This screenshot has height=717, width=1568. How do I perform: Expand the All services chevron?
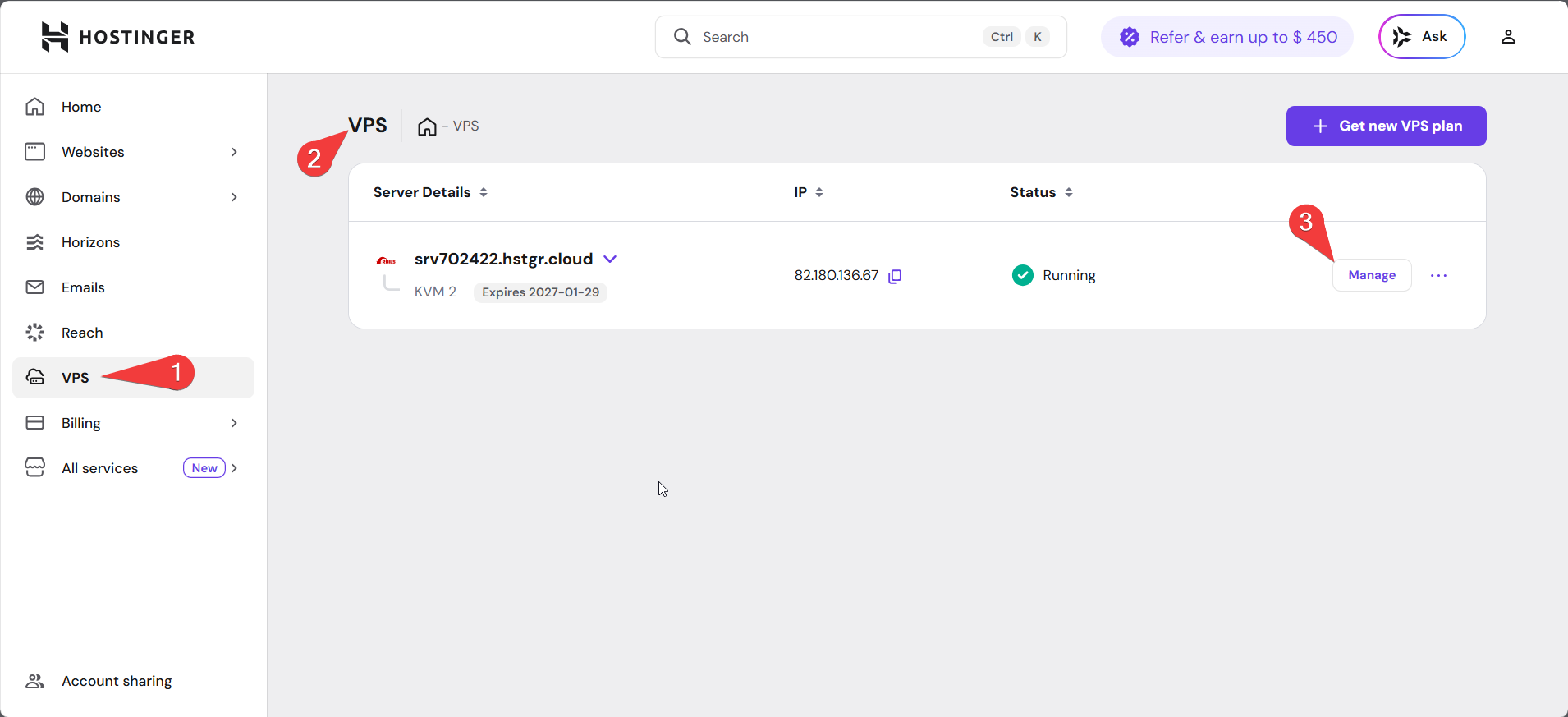tap(234, 468)
